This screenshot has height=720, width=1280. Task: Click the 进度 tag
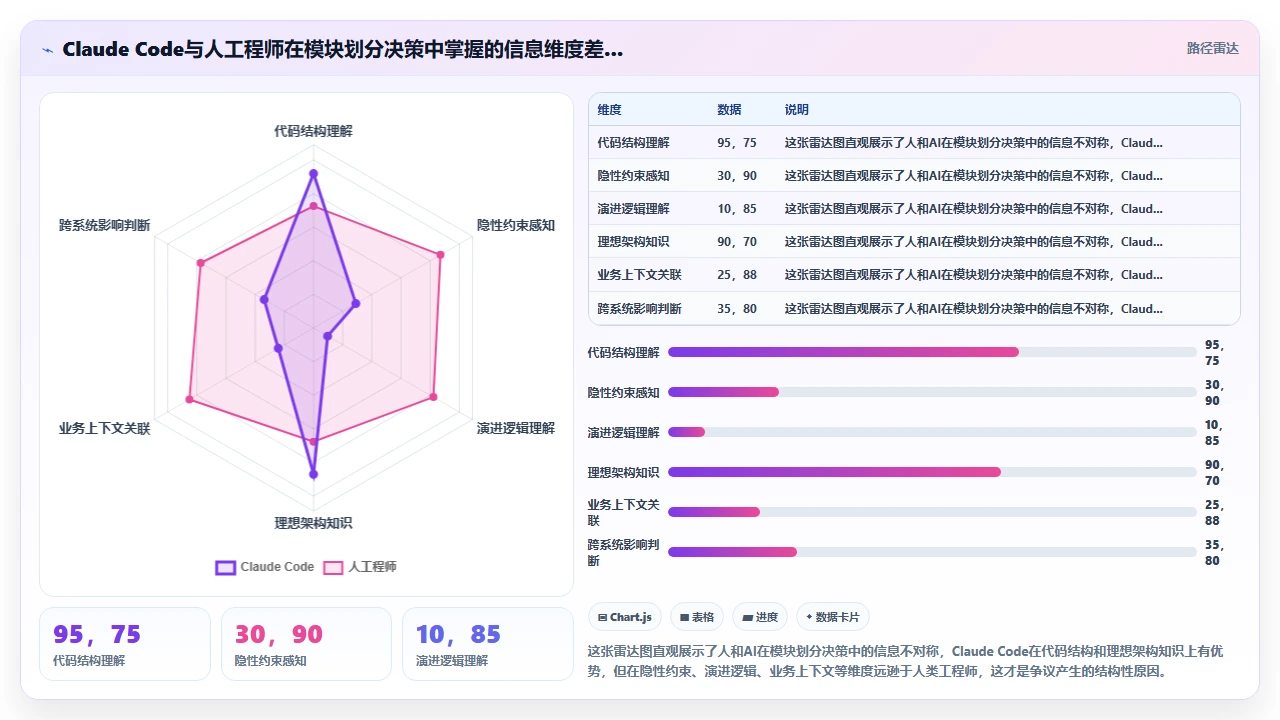760,617
